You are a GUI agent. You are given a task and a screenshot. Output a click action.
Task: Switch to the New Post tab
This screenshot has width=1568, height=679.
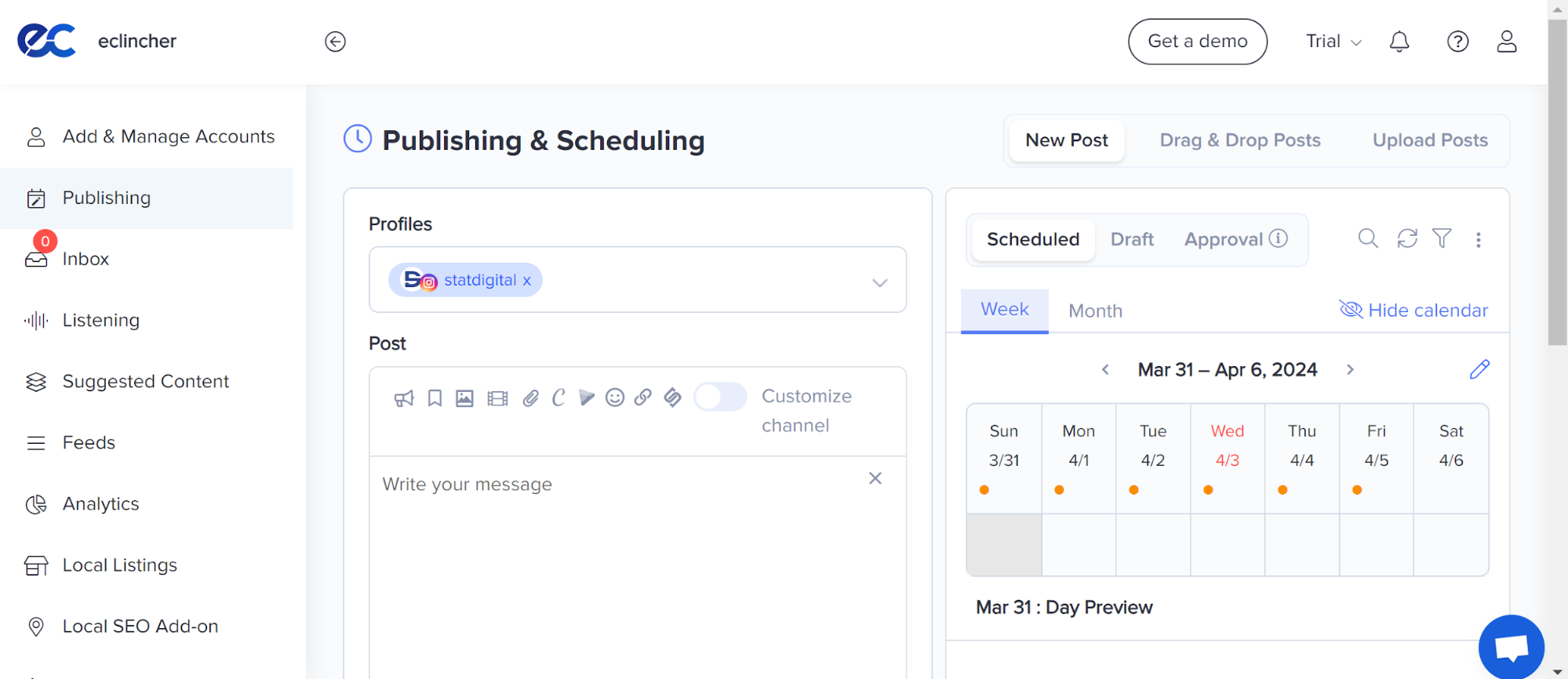tap(1067, 140)
